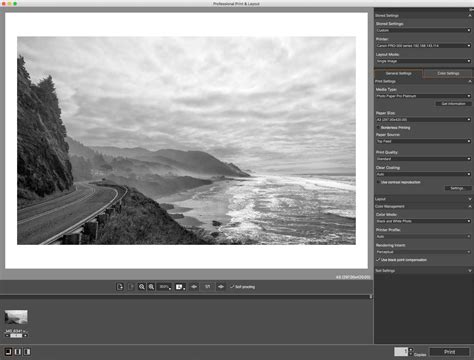Switch to the Color Settings tab
Viewport: 474px width, 360px height.
pyautogui.click(x=448, y=73)
